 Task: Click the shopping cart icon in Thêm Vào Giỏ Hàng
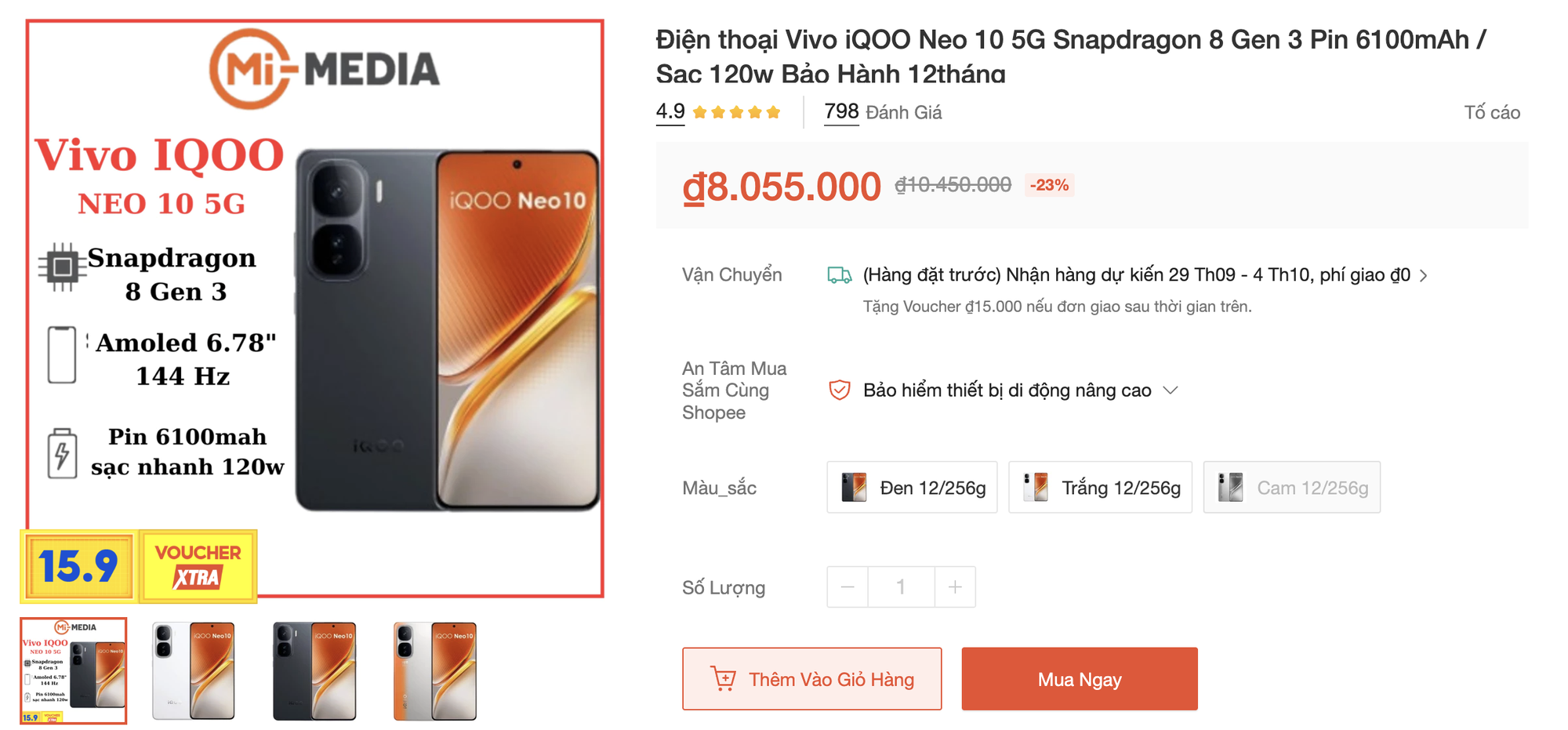[722, 678]
